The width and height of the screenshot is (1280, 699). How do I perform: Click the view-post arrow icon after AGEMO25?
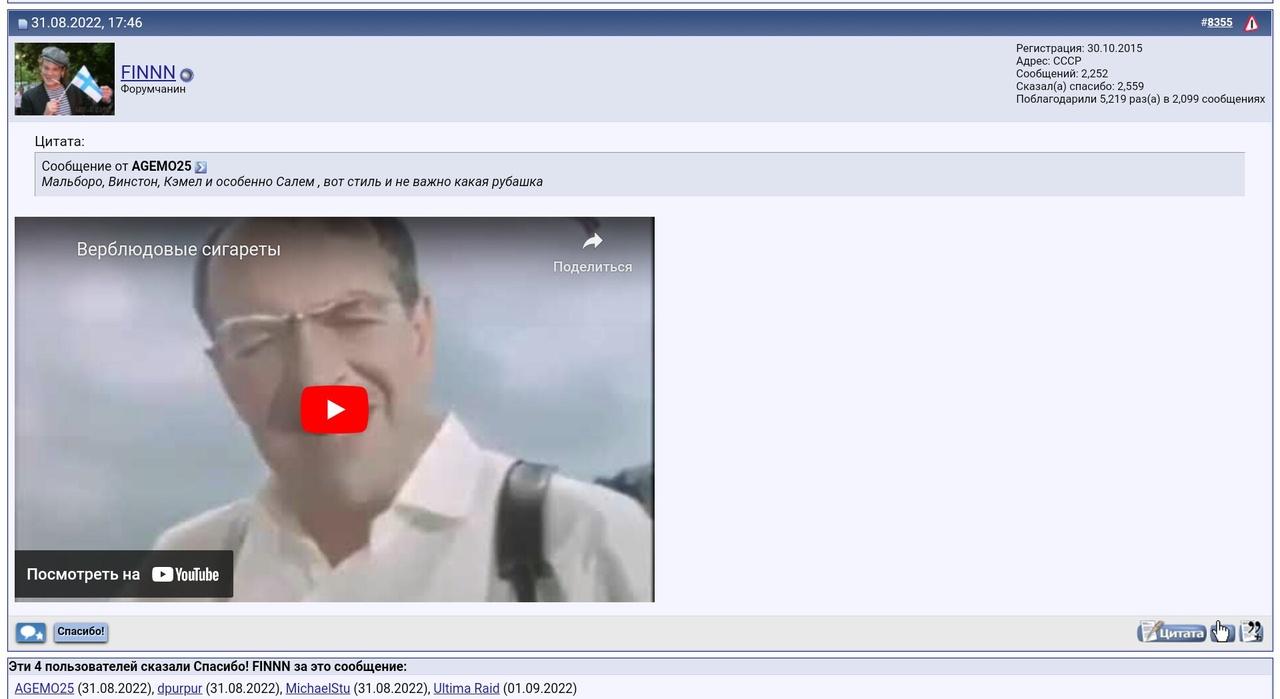point(201,167)
